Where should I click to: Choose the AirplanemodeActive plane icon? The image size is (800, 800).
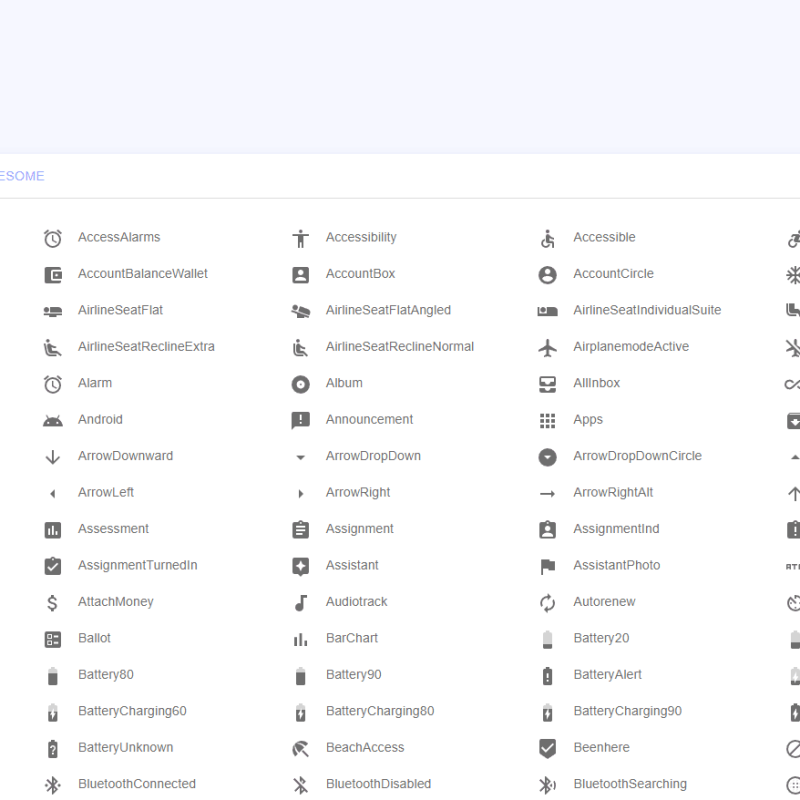(547, 347)
